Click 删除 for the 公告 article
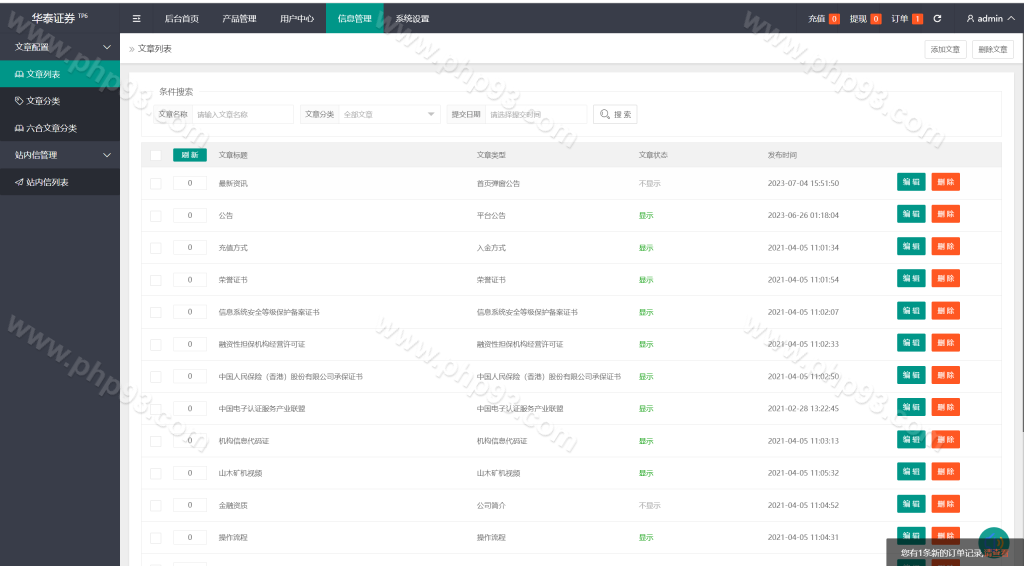 (x=946, y=214)
